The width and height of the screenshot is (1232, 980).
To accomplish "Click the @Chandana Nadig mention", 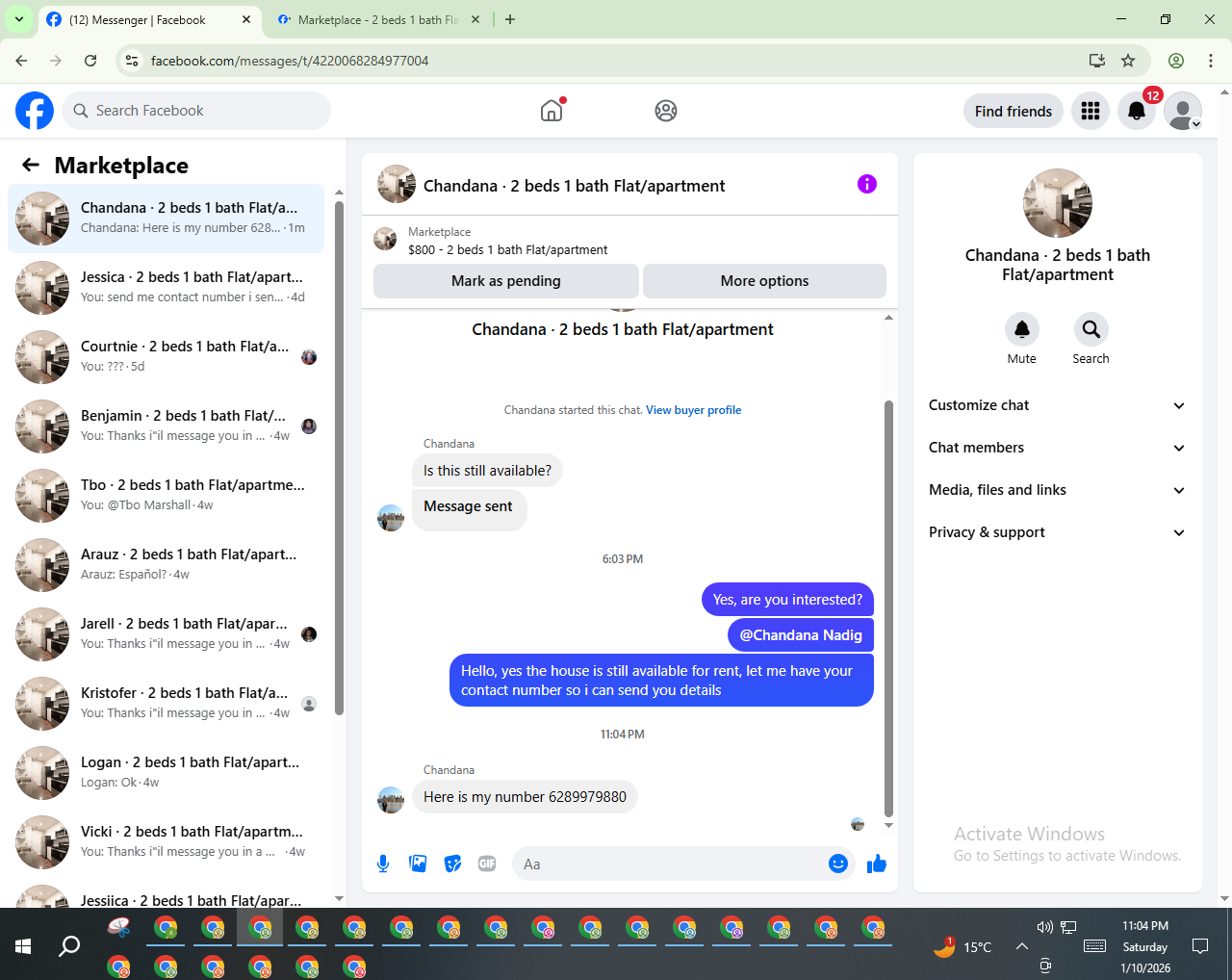I will point(801,635).
